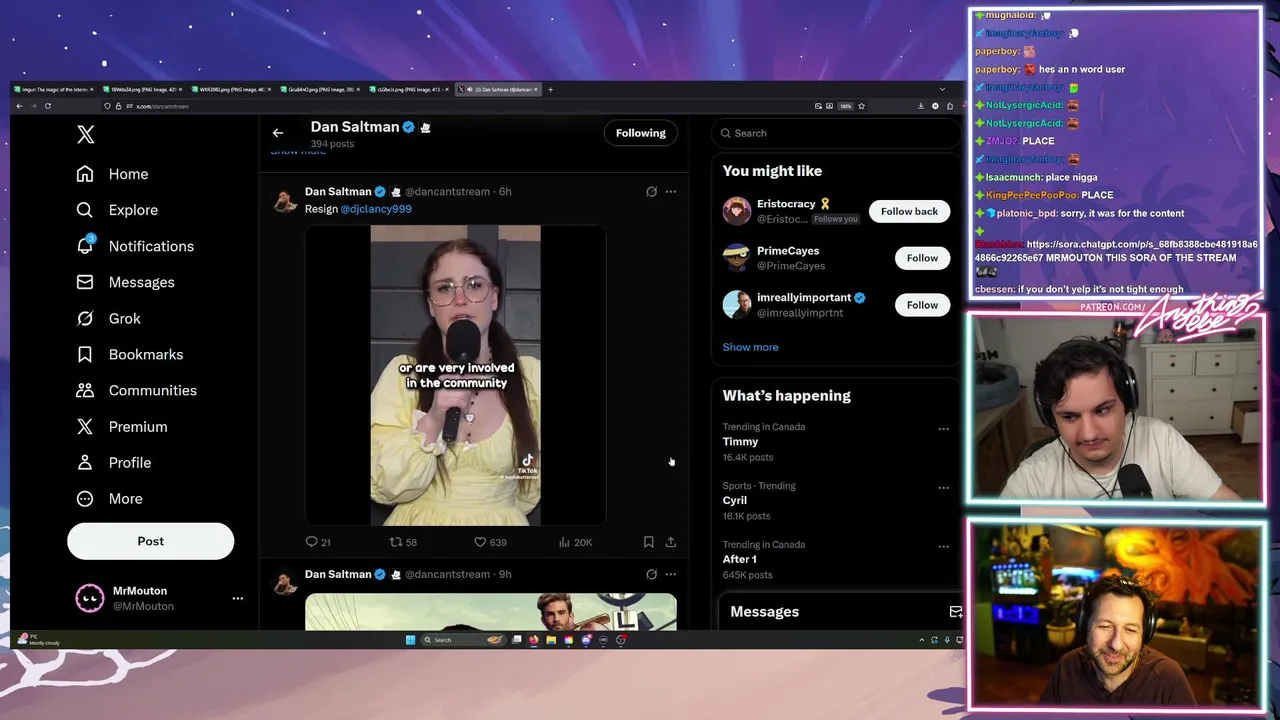This screenshot has width=1280, height=720.
Task: Bookmark page with star icon in address bar
Action: click(861, 106)
